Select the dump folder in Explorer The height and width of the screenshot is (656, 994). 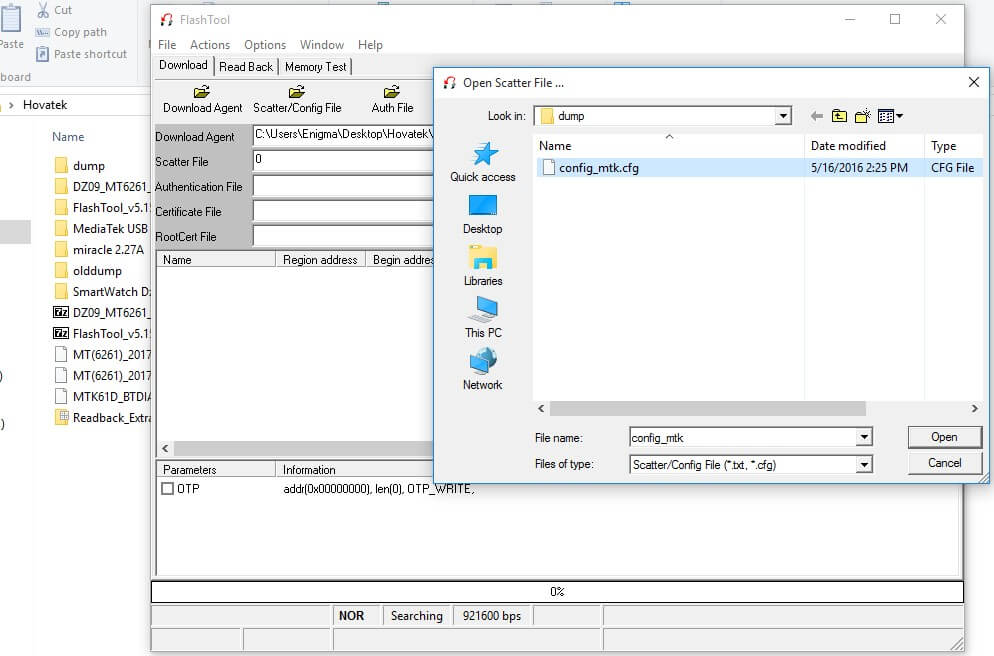pyautogui.click(x=80, y=165)
